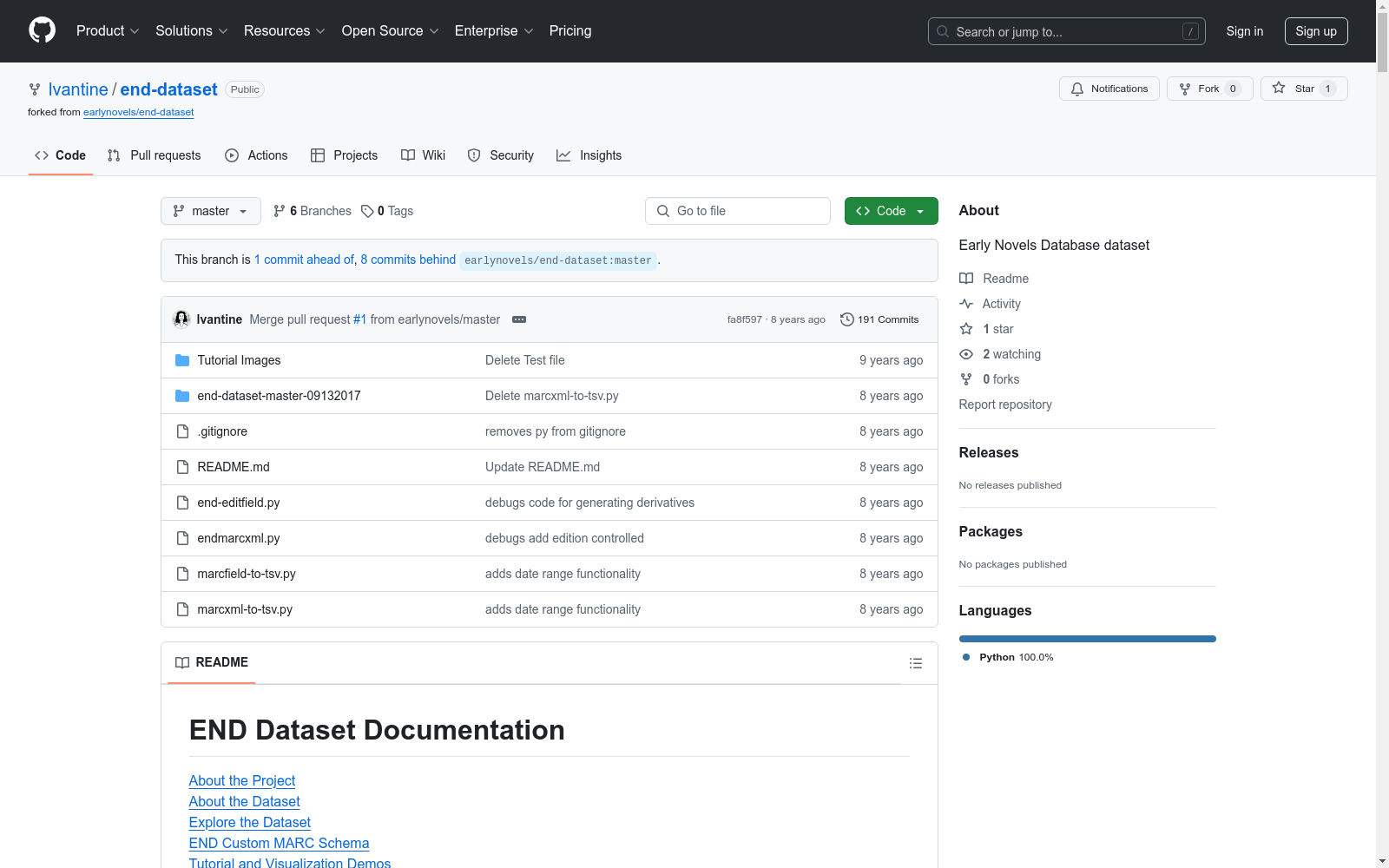View the 6 Branches link
This screenshot has height=868, width=1389.
313,211
